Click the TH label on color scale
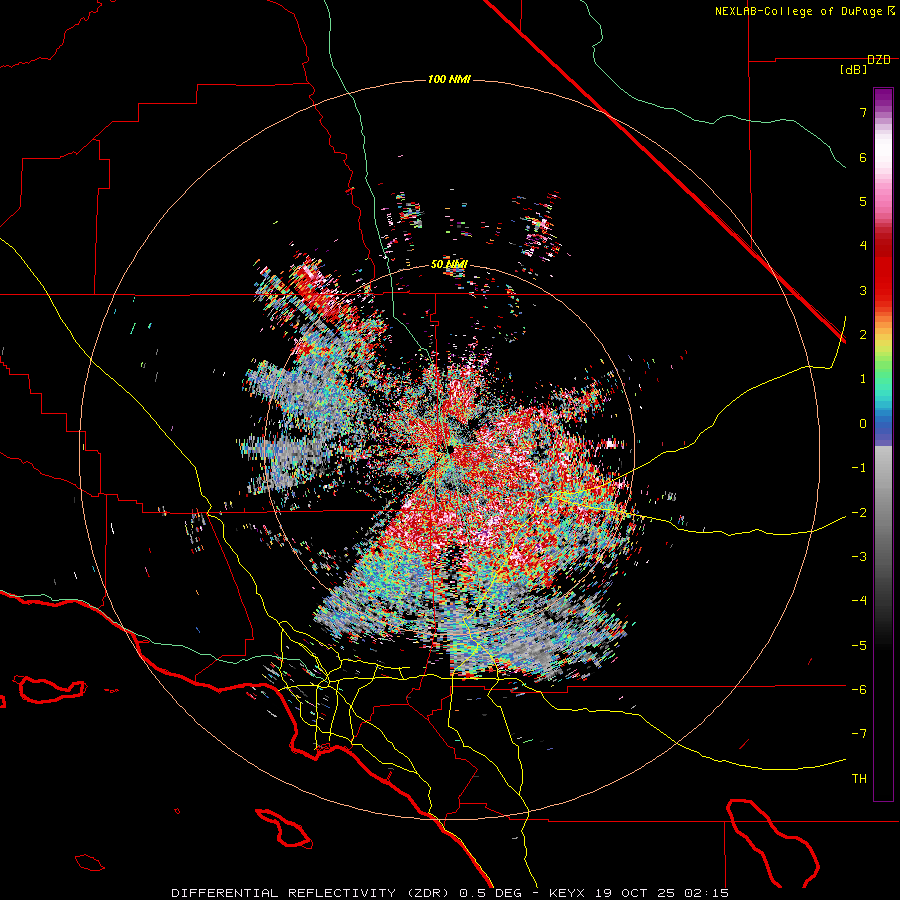This screenshot has width=900, height=900. (x=859, y=778)
